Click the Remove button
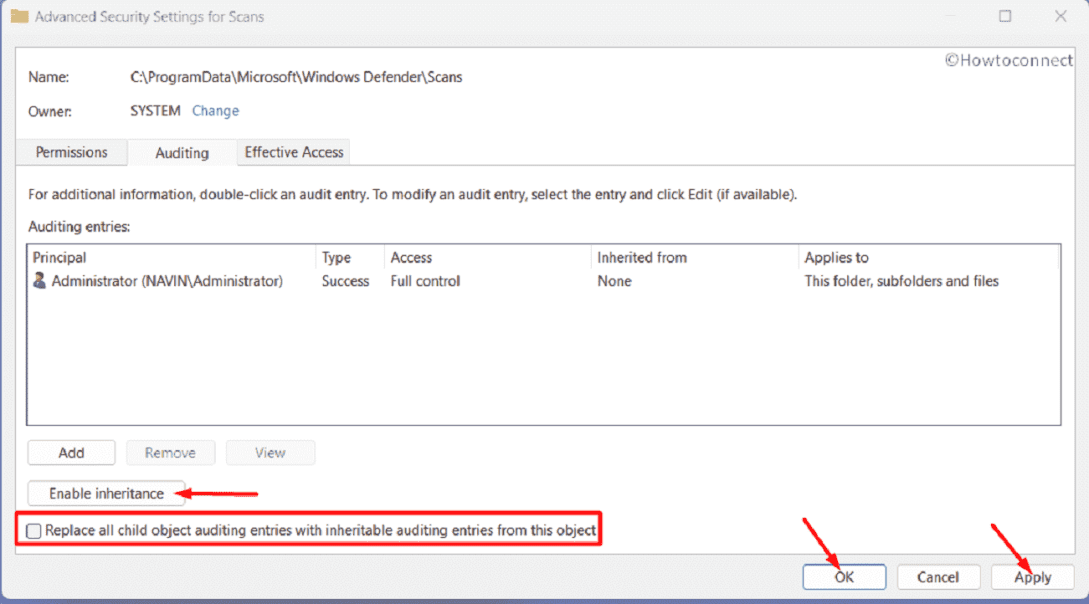Screen dimensions: 1089x604 click(170, 453)
